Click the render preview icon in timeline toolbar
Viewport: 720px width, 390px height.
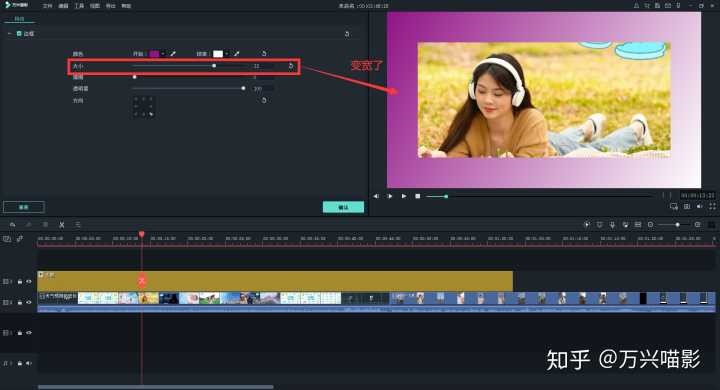[x=586, y=225]
